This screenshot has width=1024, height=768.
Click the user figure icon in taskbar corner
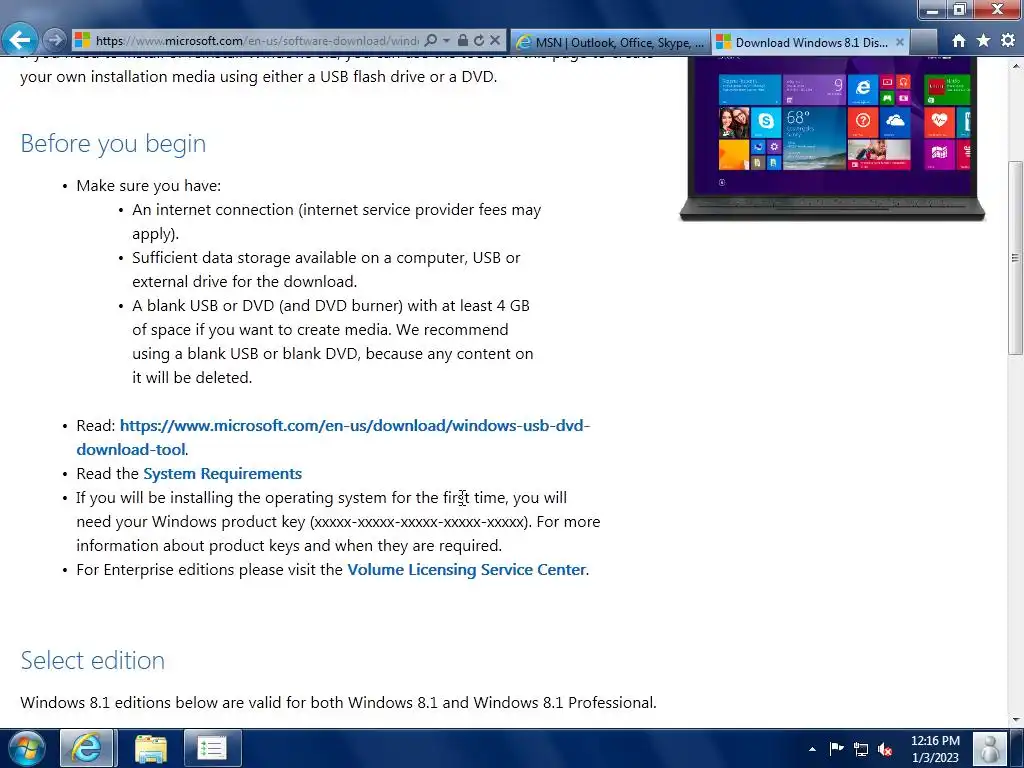point(990,748)
